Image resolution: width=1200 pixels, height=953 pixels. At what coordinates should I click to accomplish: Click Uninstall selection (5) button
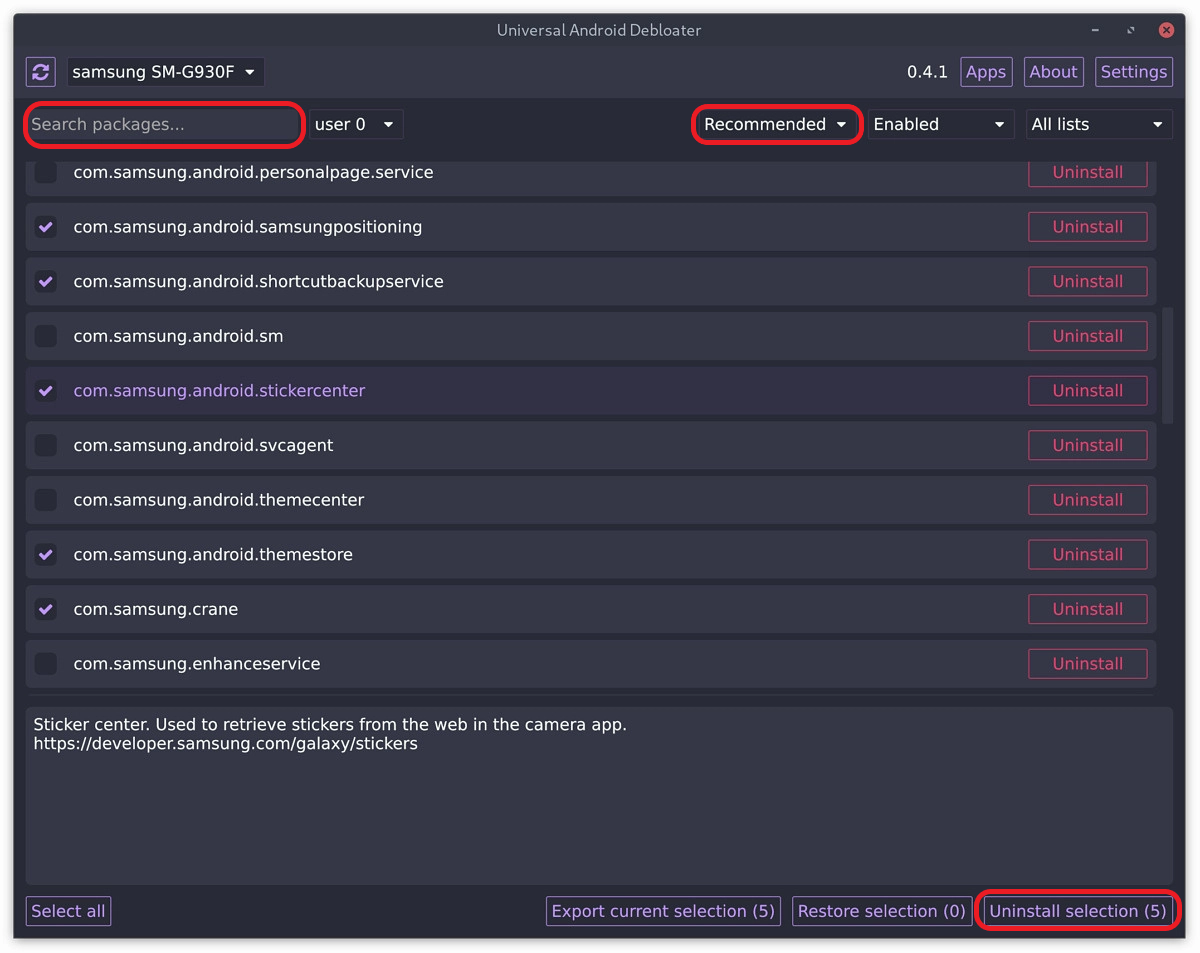coord(1078,911)
